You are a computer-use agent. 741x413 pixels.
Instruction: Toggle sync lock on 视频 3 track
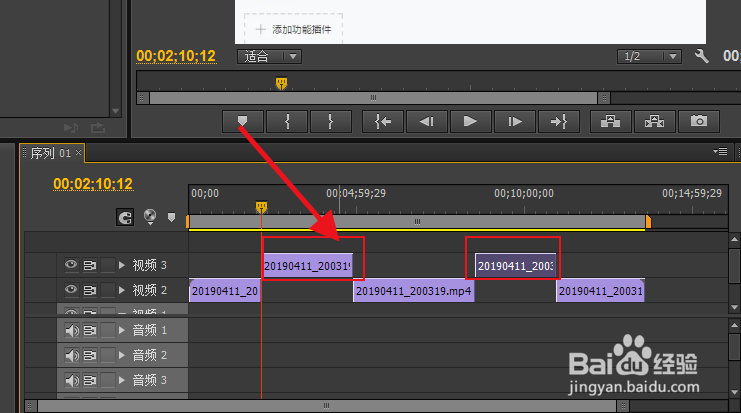[90, 266]
